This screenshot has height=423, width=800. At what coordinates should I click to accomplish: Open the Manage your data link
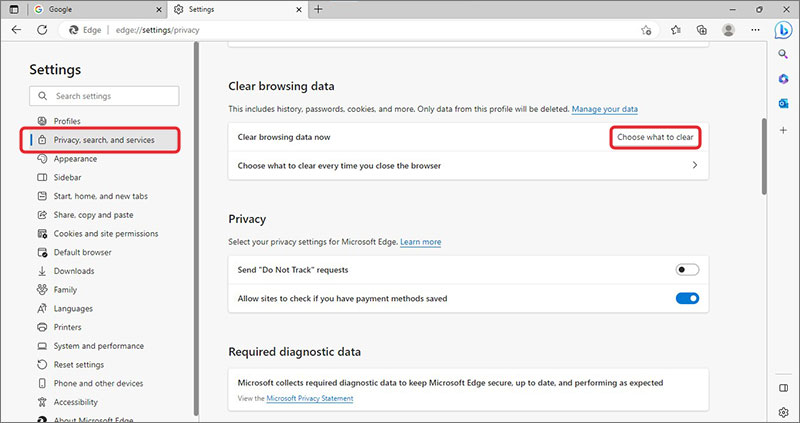click(x=605, y=109)
